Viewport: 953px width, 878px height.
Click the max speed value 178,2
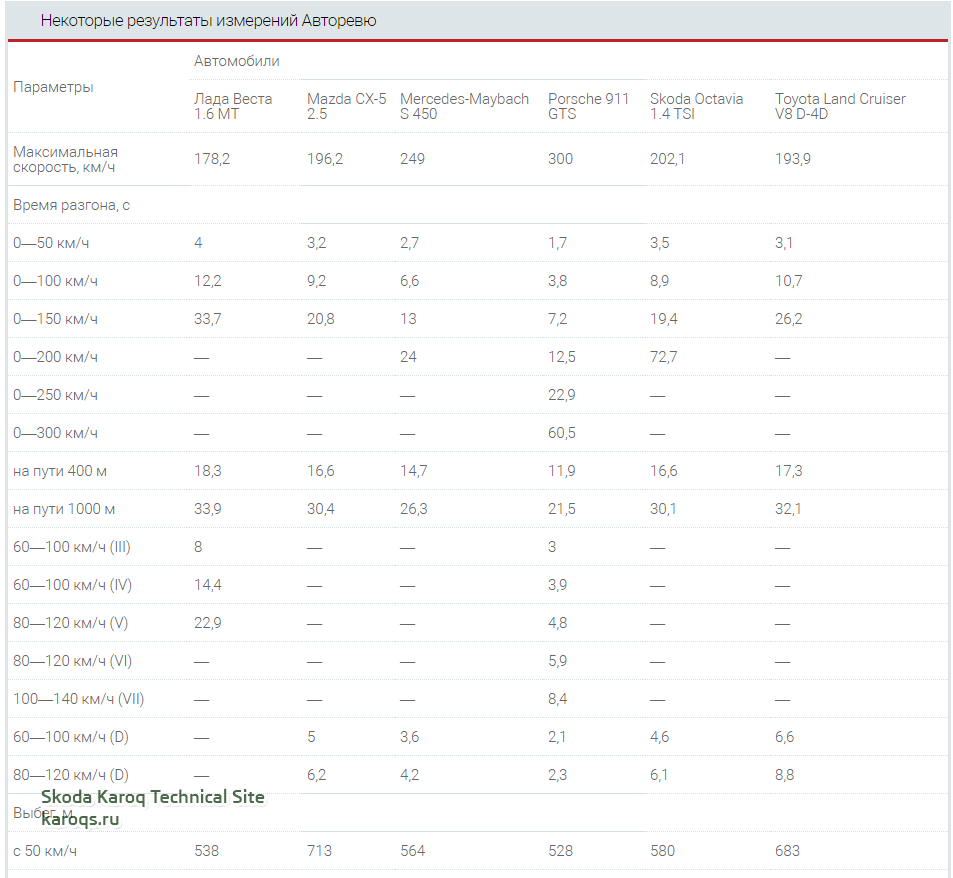tap(212, 159)
